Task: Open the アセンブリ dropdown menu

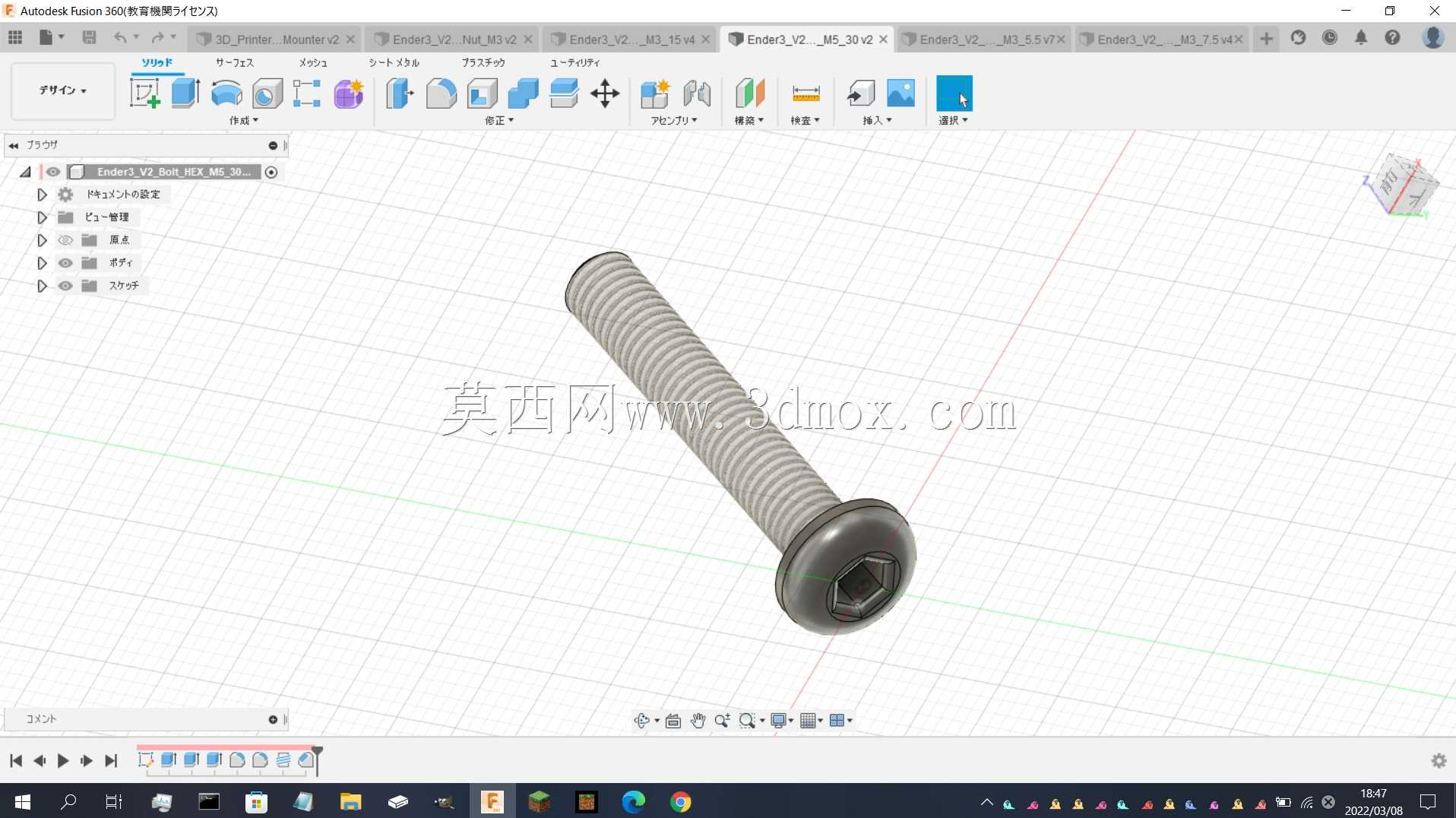Action: 673,120
